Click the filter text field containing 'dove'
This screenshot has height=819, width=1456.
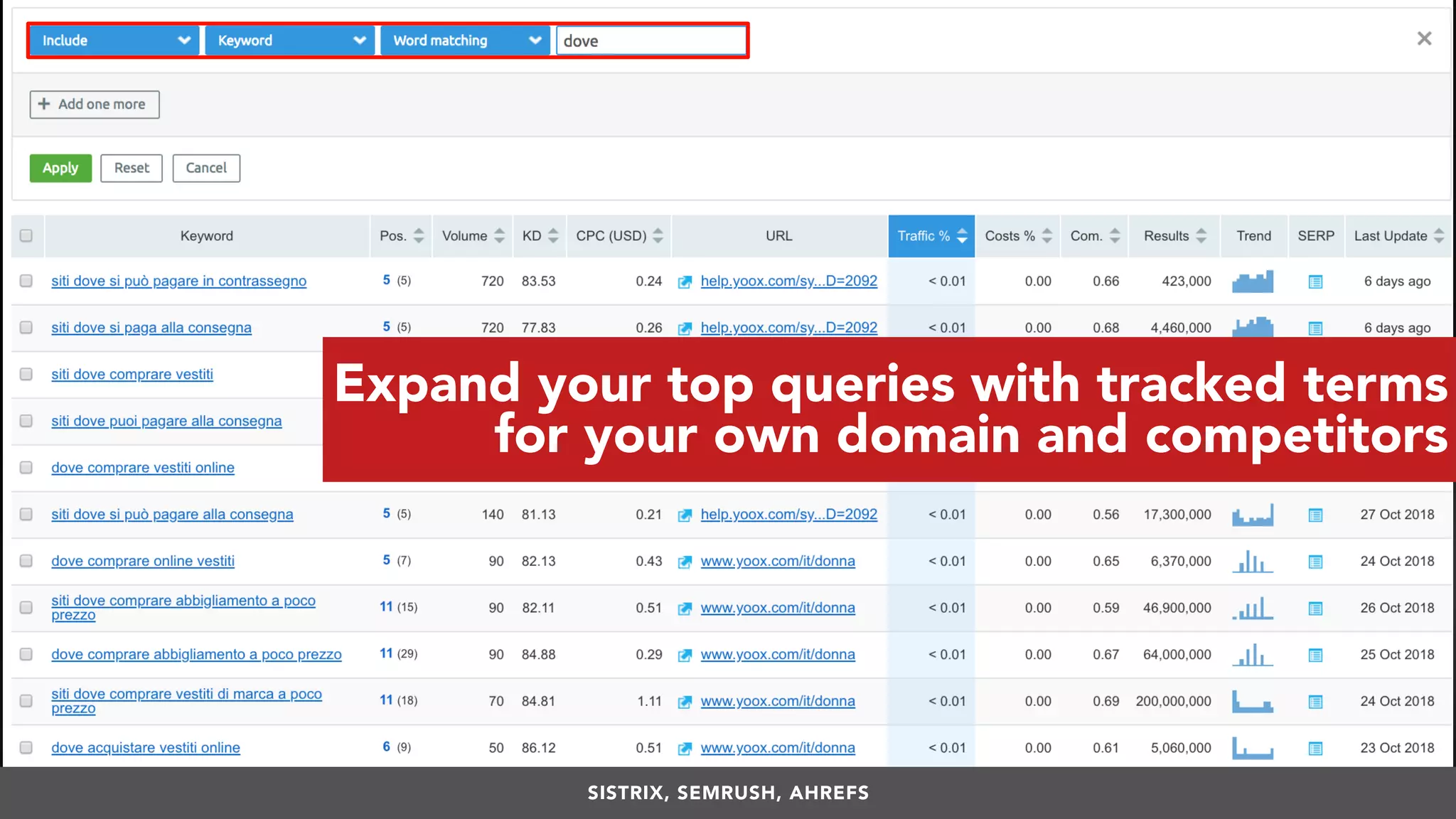point(651,41)
